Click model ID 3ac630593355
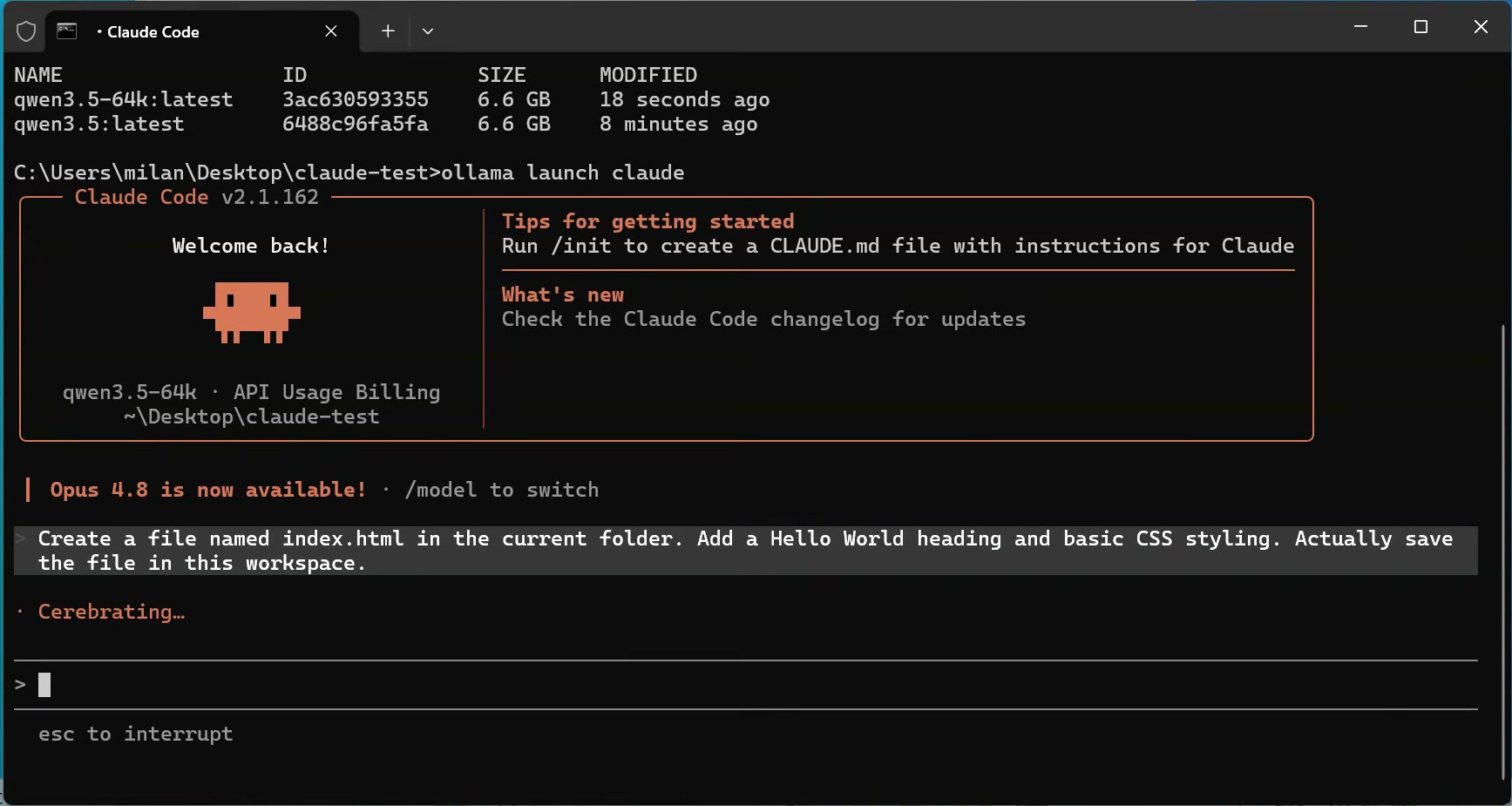 click(x=356, y=99)
